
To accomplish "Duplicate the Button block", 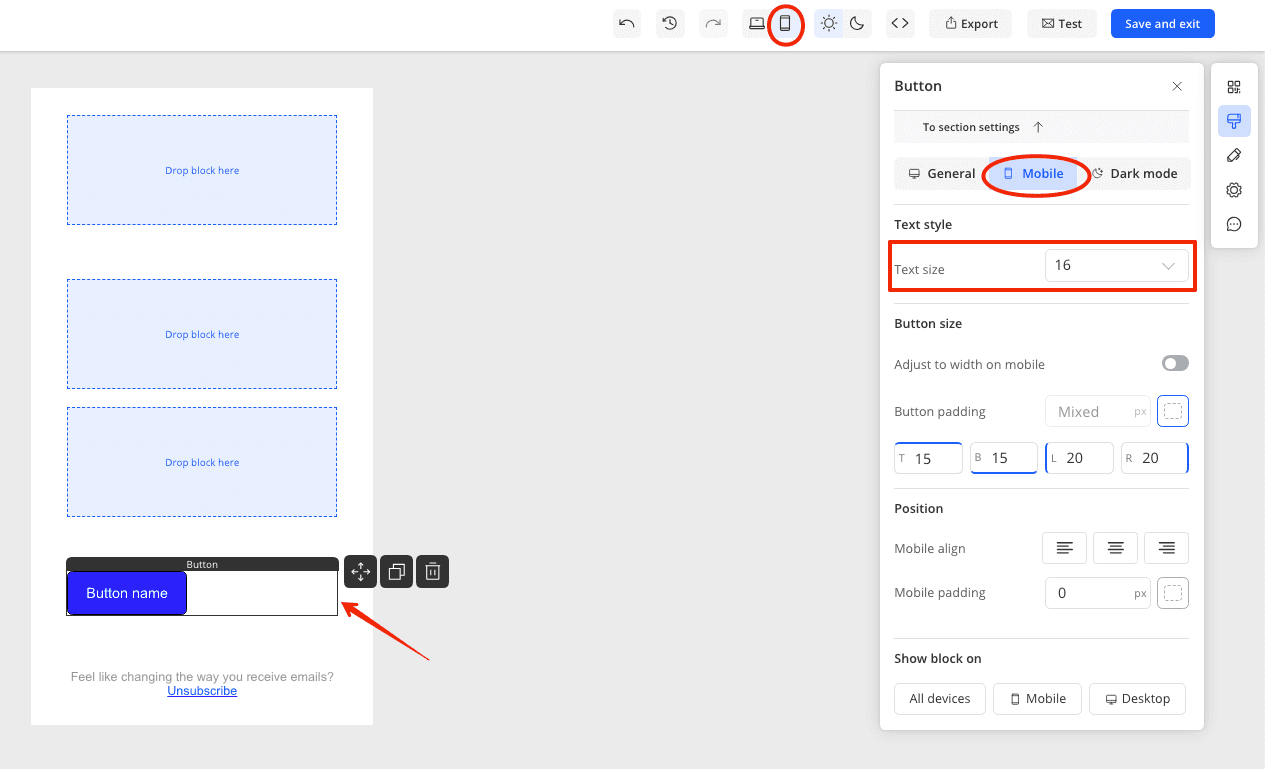I will pos(396,572).
